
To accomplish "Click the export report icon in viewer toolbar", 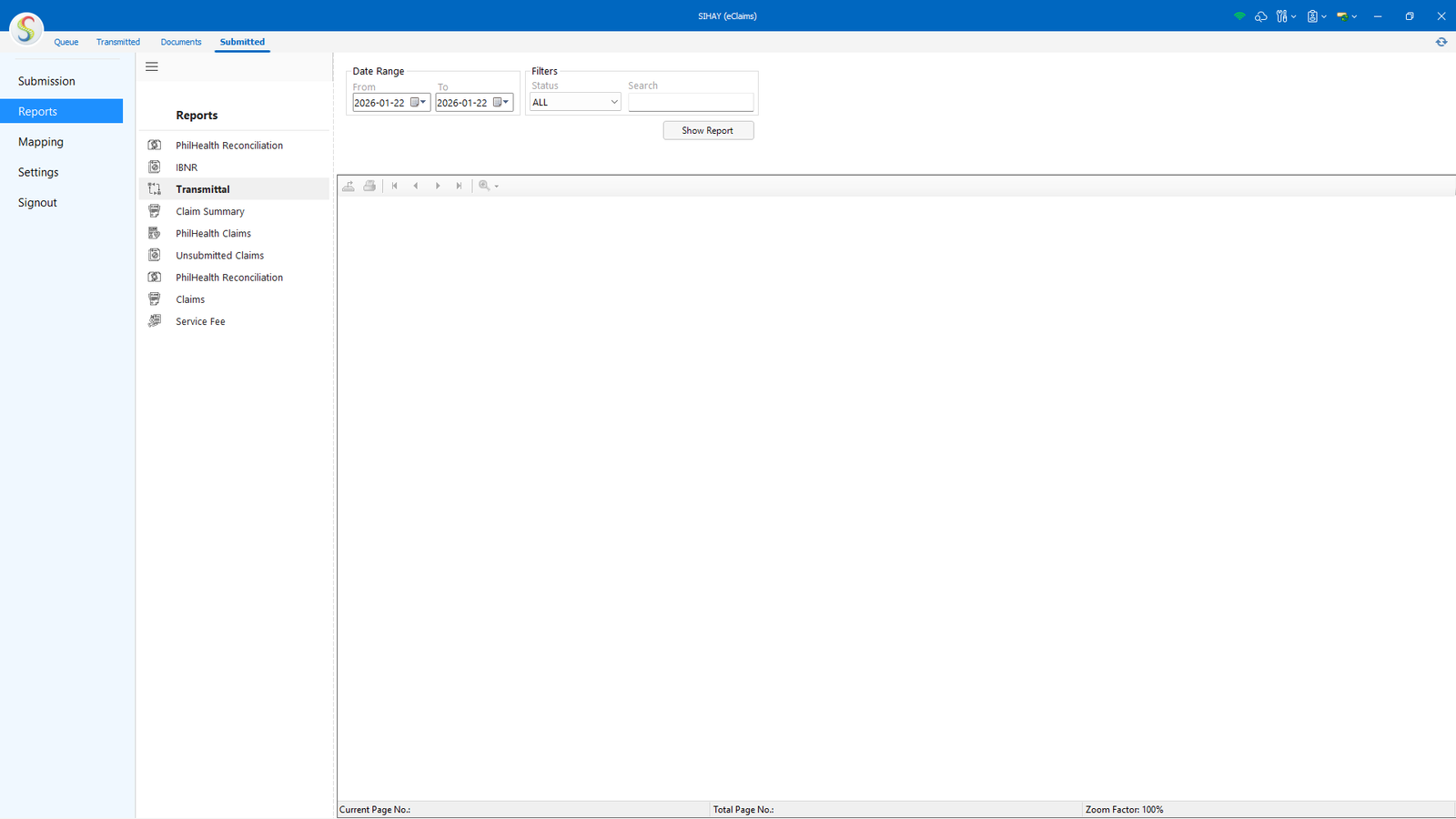I will pos(349,186).
